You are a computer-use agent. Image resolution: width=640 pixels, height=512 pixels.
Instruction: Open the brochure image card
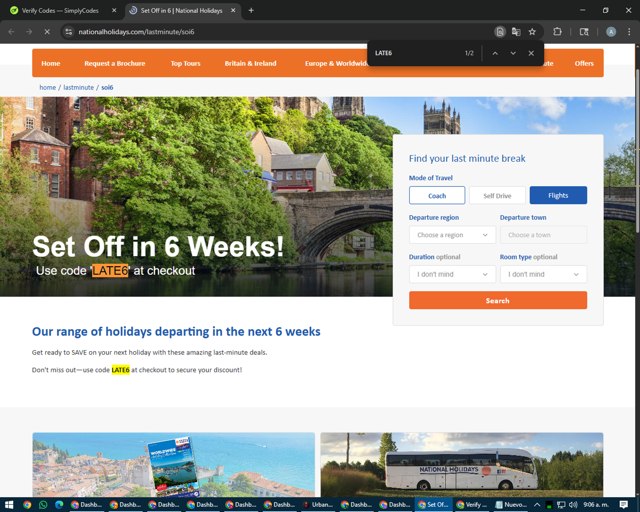173,465
